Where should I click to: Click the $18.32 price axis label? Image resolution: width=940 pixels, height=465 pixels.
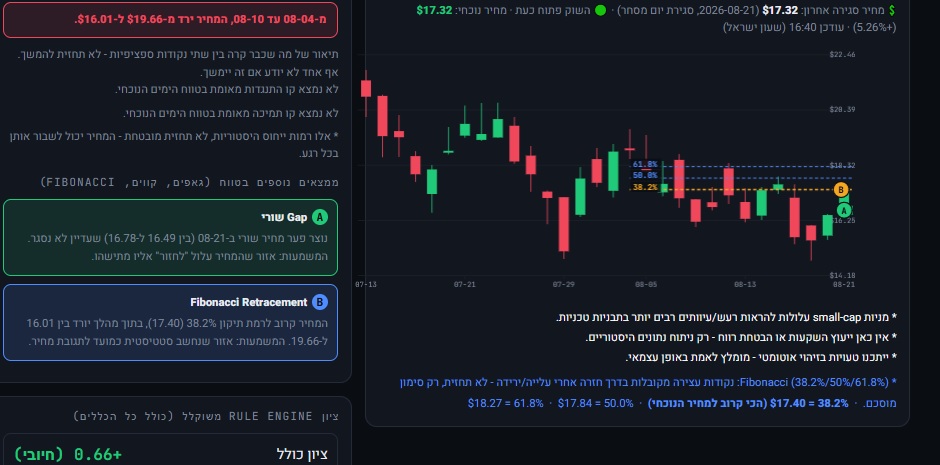842,166
